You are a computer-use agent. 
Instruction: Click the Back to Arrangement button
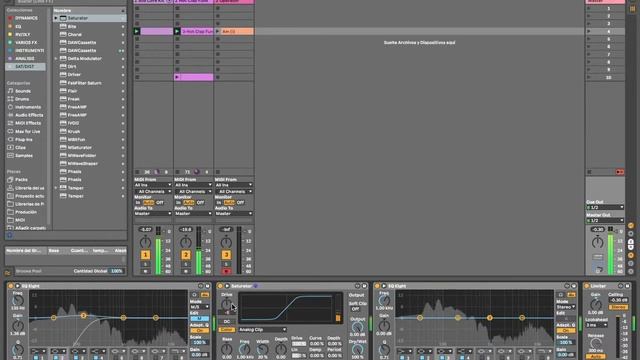pyautogui.click(x=620, y=172)
